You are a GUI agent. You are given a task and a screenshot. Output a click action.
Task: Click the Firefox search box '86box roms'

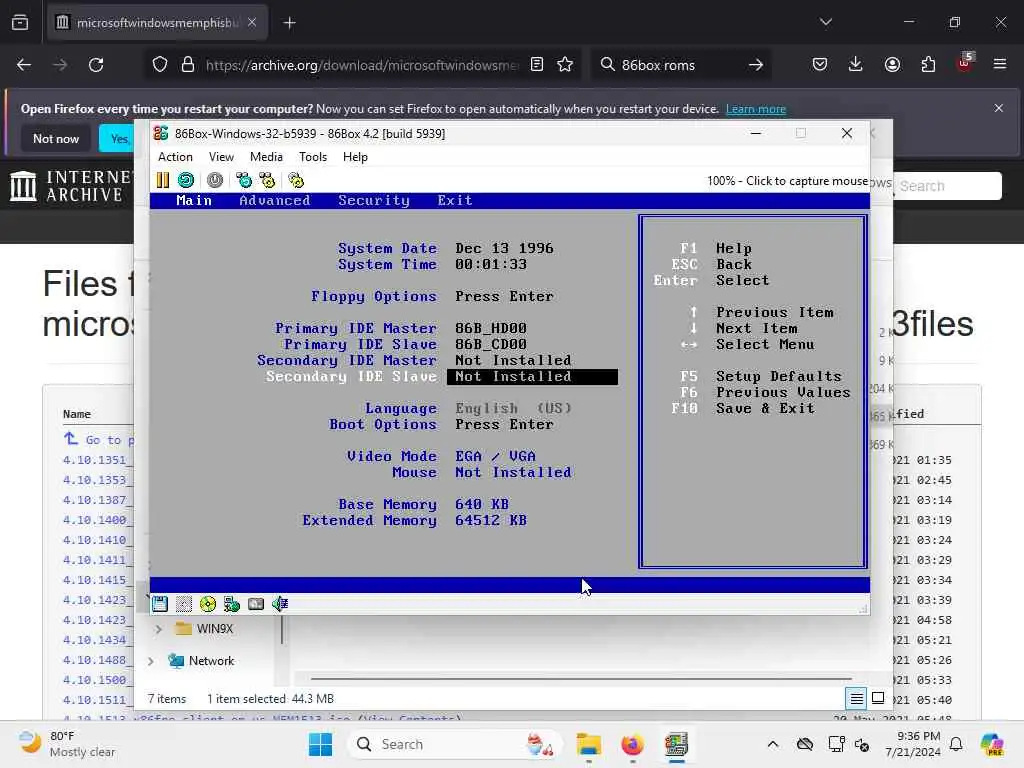682,65
